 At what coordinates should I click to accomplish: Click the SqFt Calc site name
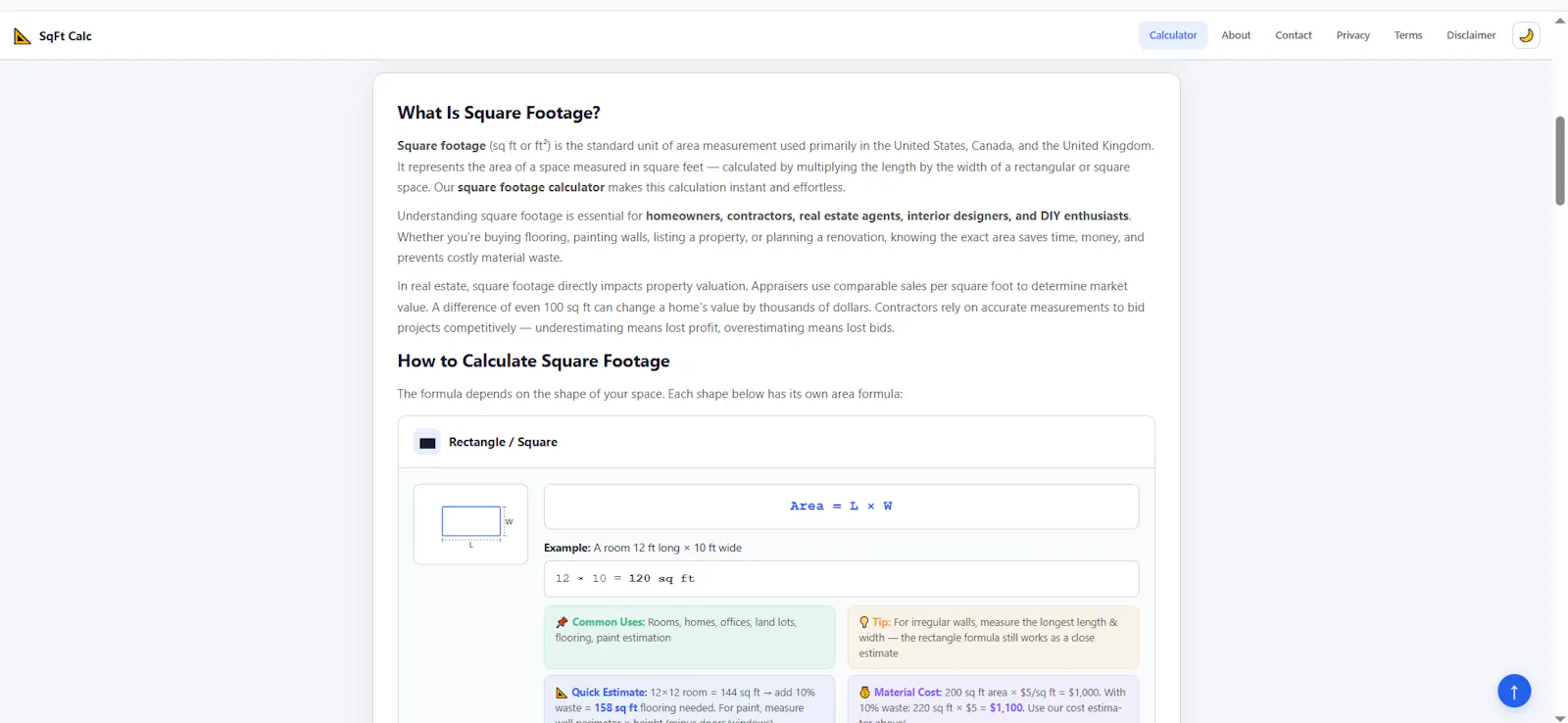[x=66, y=36]
